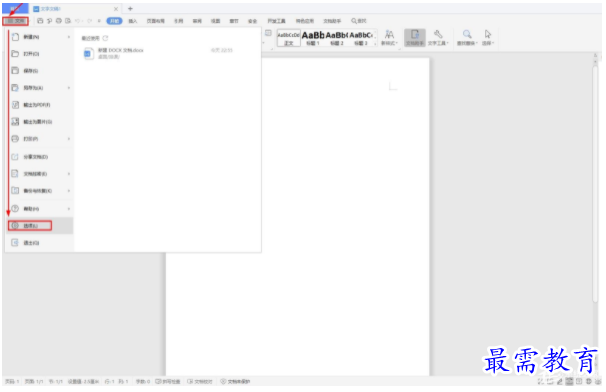The image size is (606, 392).
Task: Click the File (文件) menu button
Action: 15,21
